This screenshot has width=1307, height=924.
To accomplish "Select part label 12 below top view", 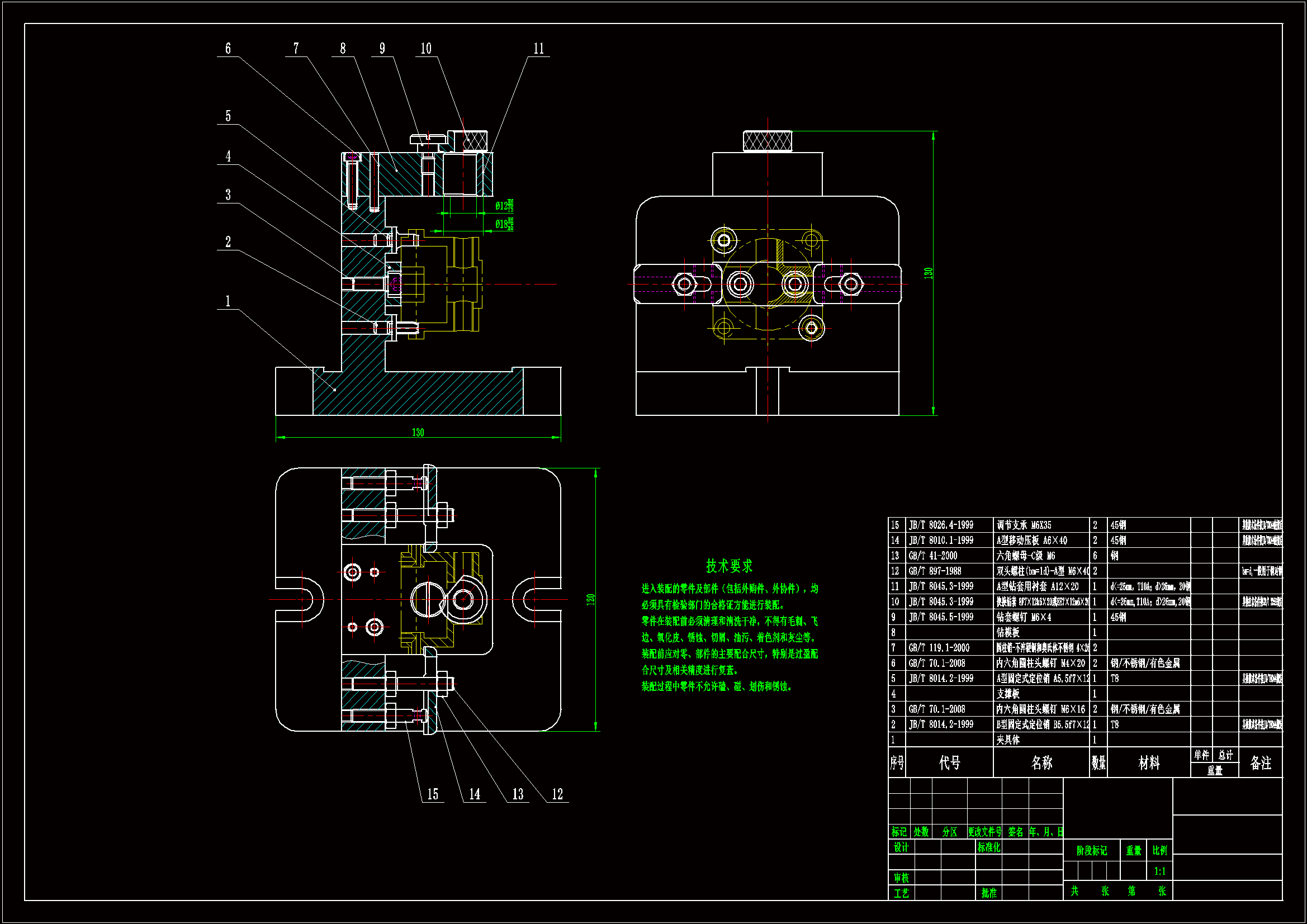I will point(557,794).
